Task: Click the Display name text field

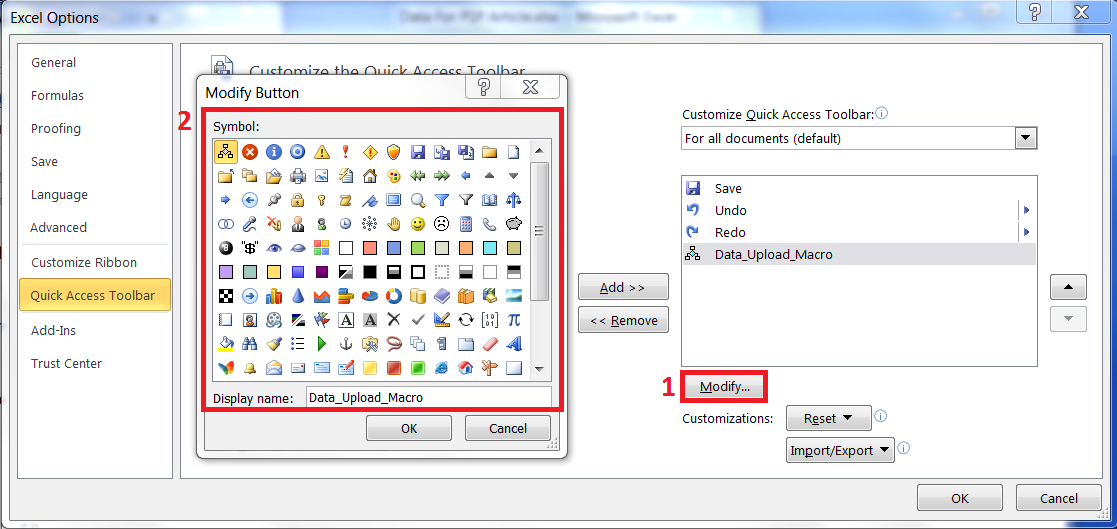Action: tap(428, 397)
